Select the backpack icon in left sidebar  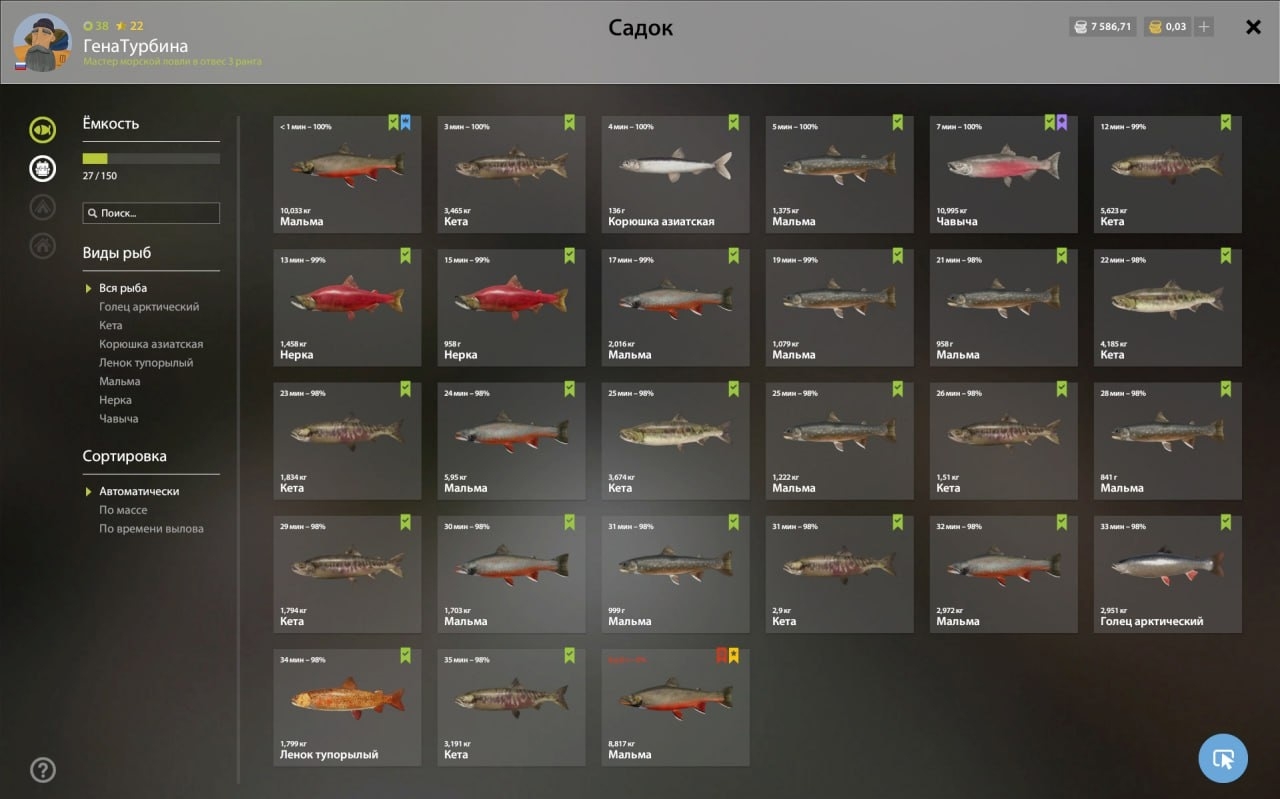coord(42,168)
